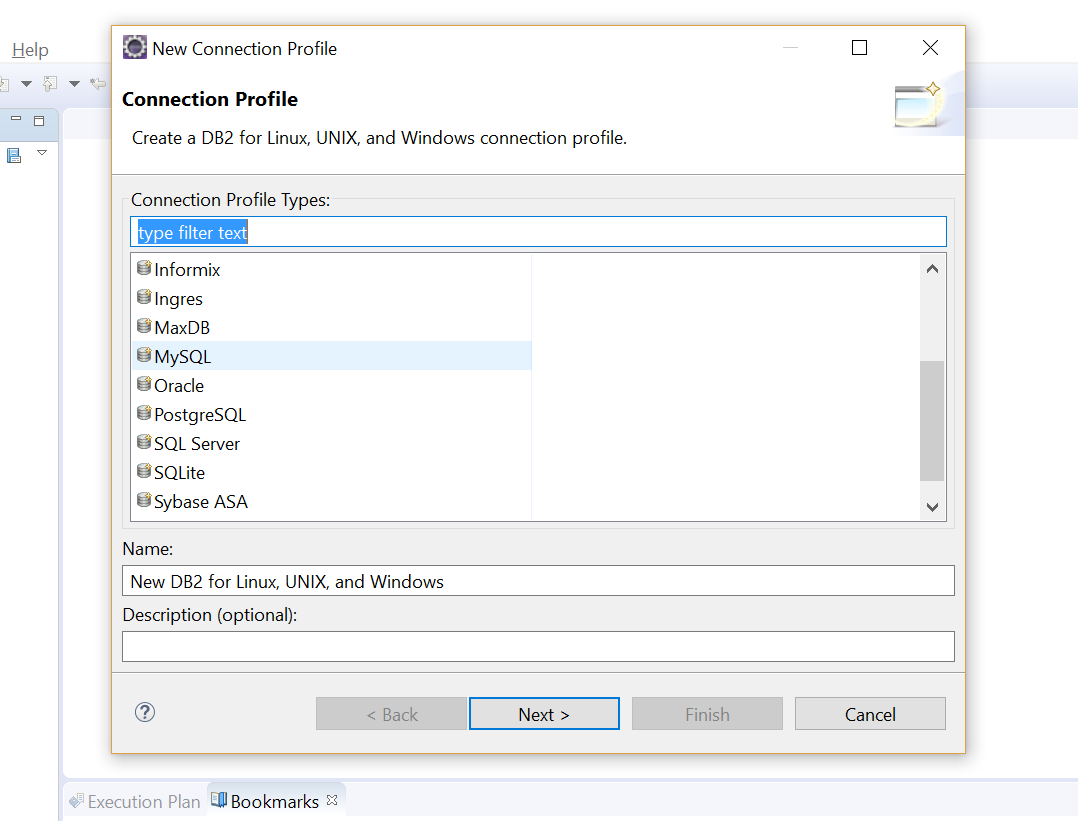Click the list scrollbar down arrow
The width and height of the screenshot is (1078, 821).
932,507
